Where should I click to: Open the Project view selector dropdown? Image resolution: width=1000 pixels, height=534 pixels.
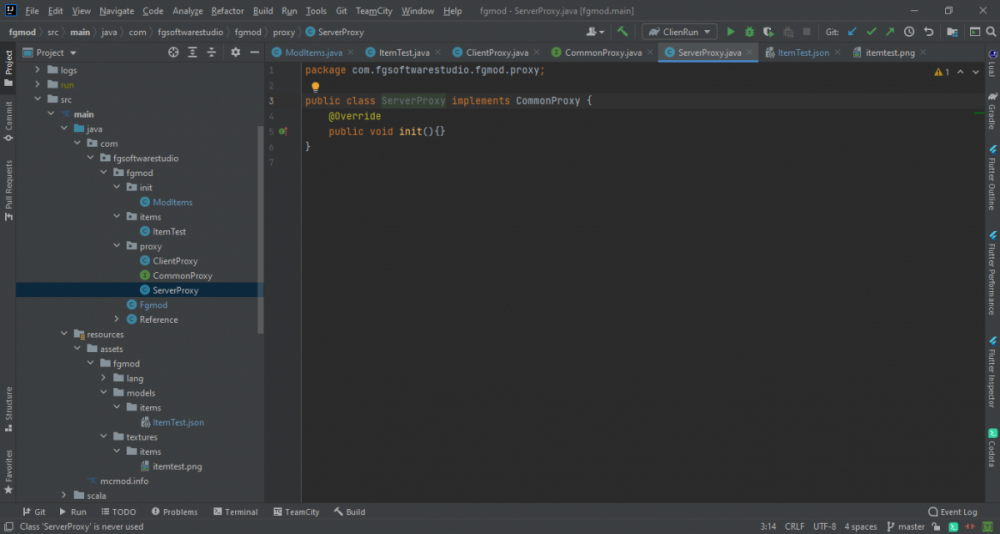50,52
